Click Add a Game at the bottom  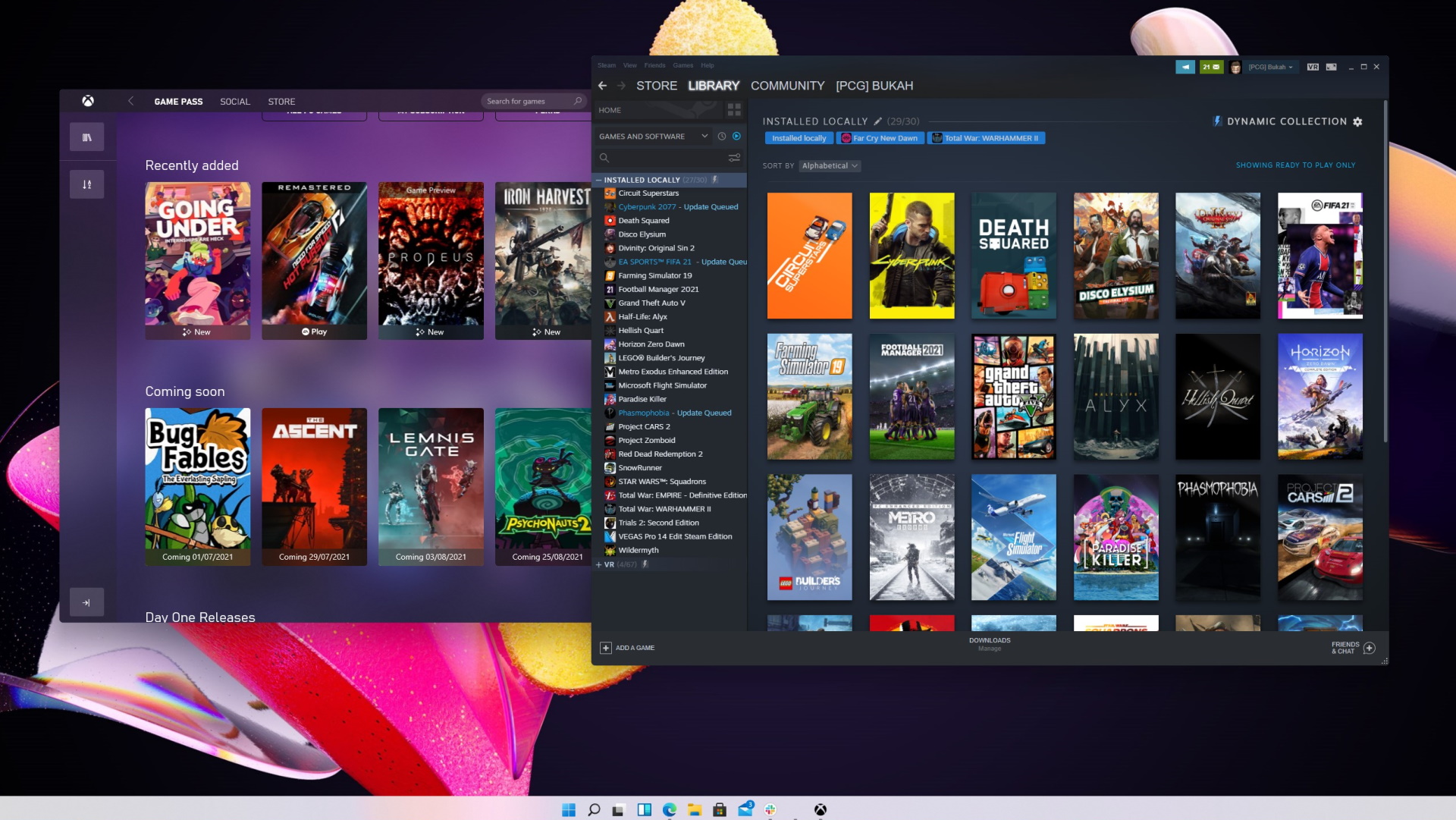point(630,647)
